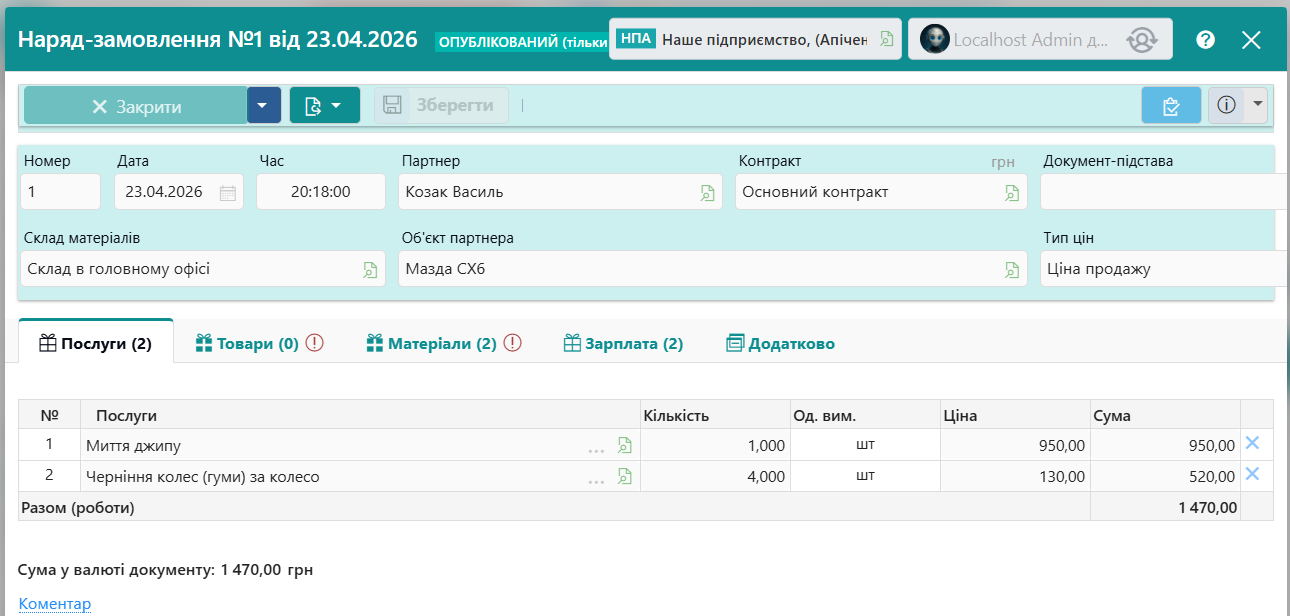The image size is (1290, 616).
Task: Click the НПА company selector
Action: [755, 40]
